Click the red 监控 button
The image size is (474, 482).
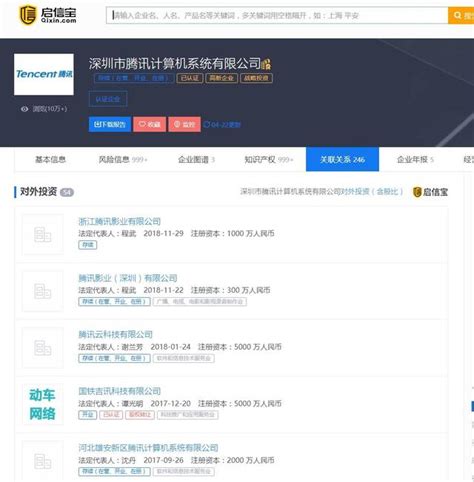tap(184, 124)
